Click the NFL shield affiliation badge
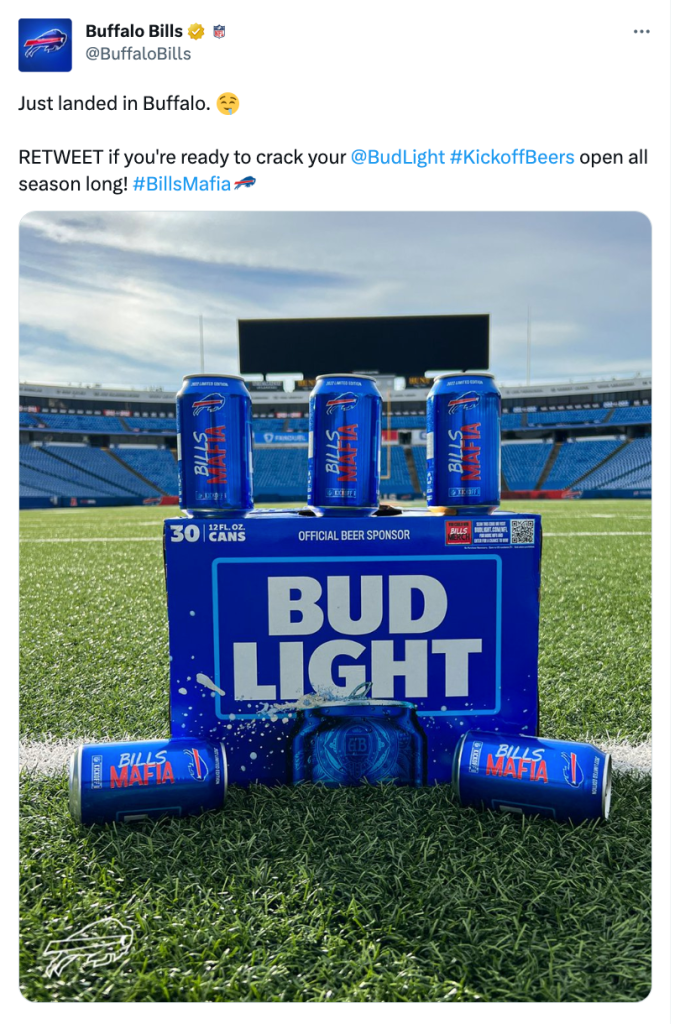Viewport: 680px width, 1024px height. [x=219, y=31]
